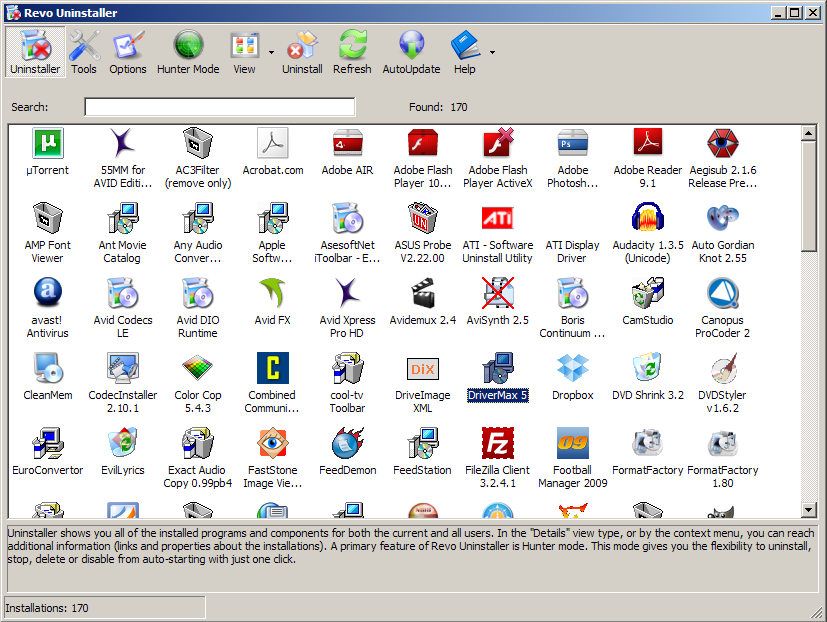The height and width of the screenshot is (622, 827).
Task: Select the Audacity 1.3.5 icon
Action: click(648, 220)
